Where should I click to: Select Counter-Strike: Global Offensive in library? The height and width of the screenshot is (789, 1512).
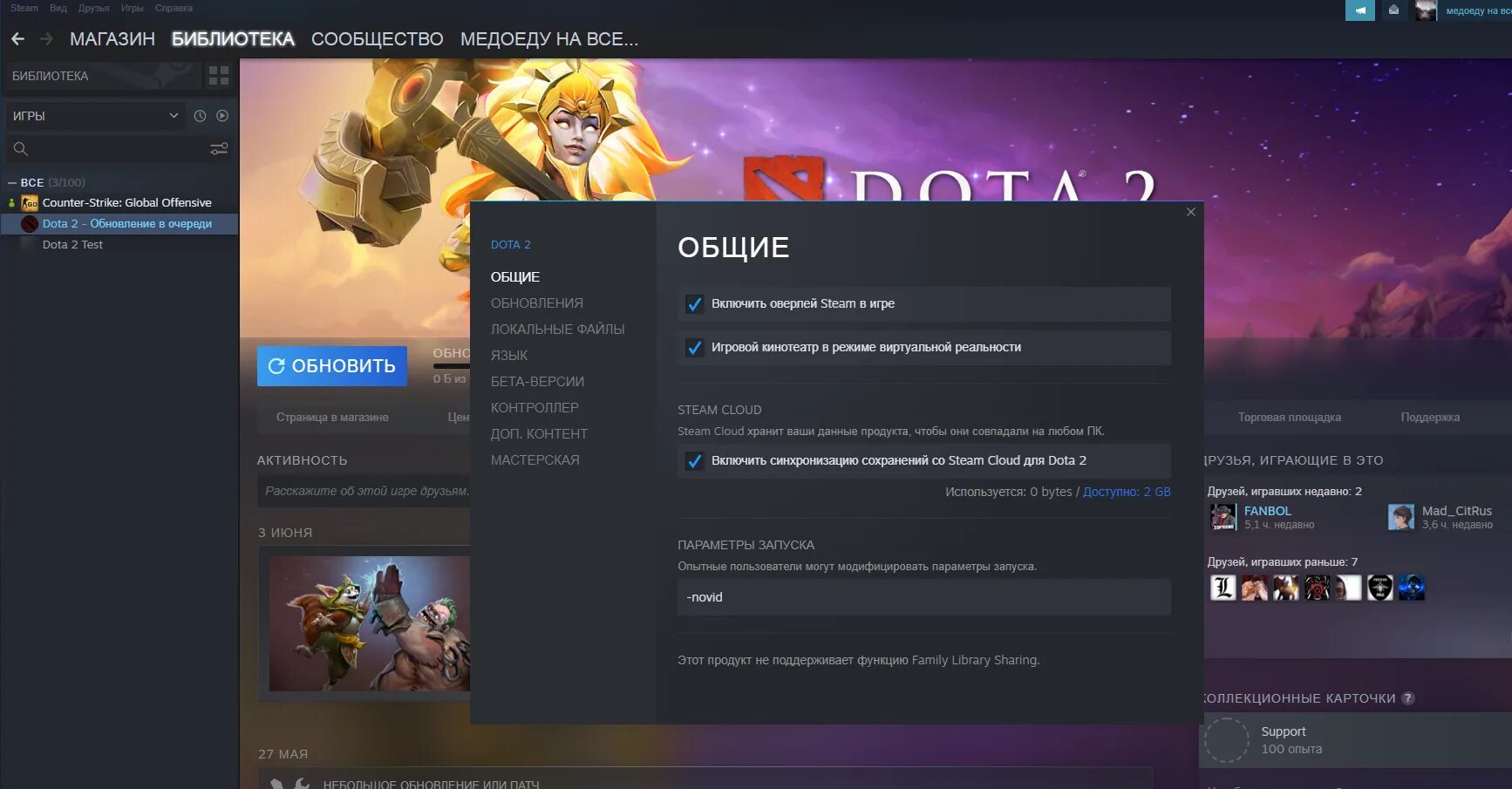coord(127,203)
